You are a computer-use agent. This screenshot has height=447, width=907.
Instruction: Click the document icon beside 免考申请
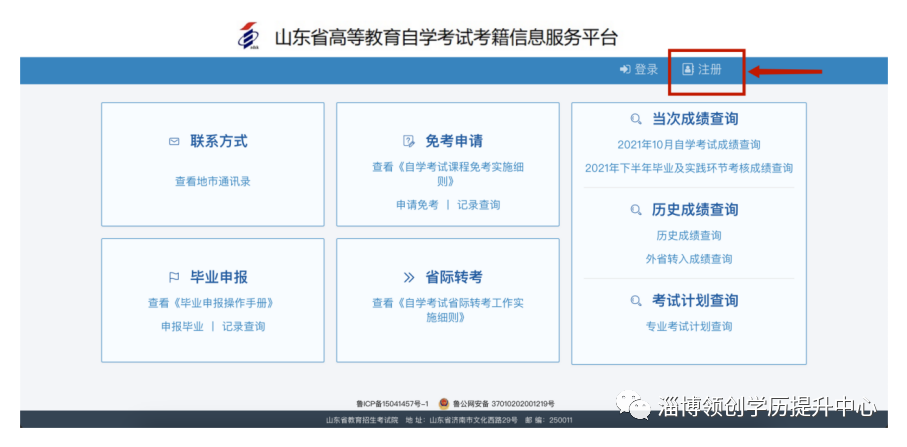409,141
